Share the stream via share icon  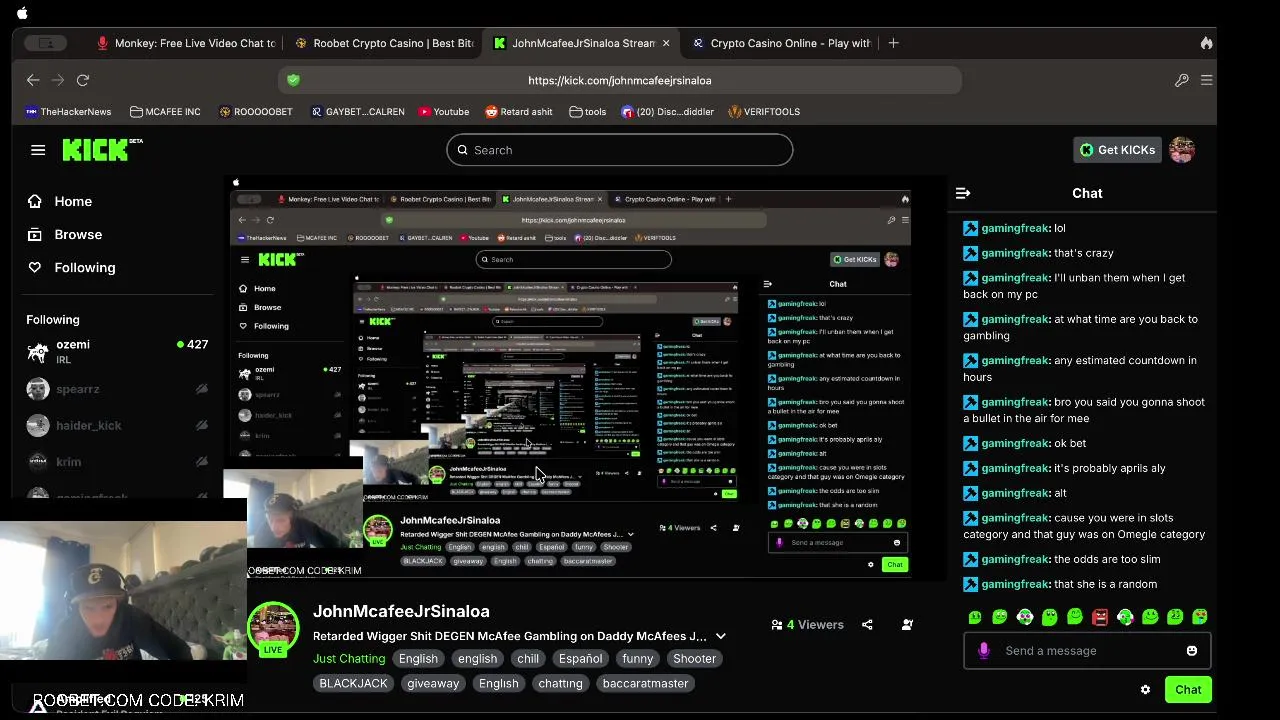867,625
